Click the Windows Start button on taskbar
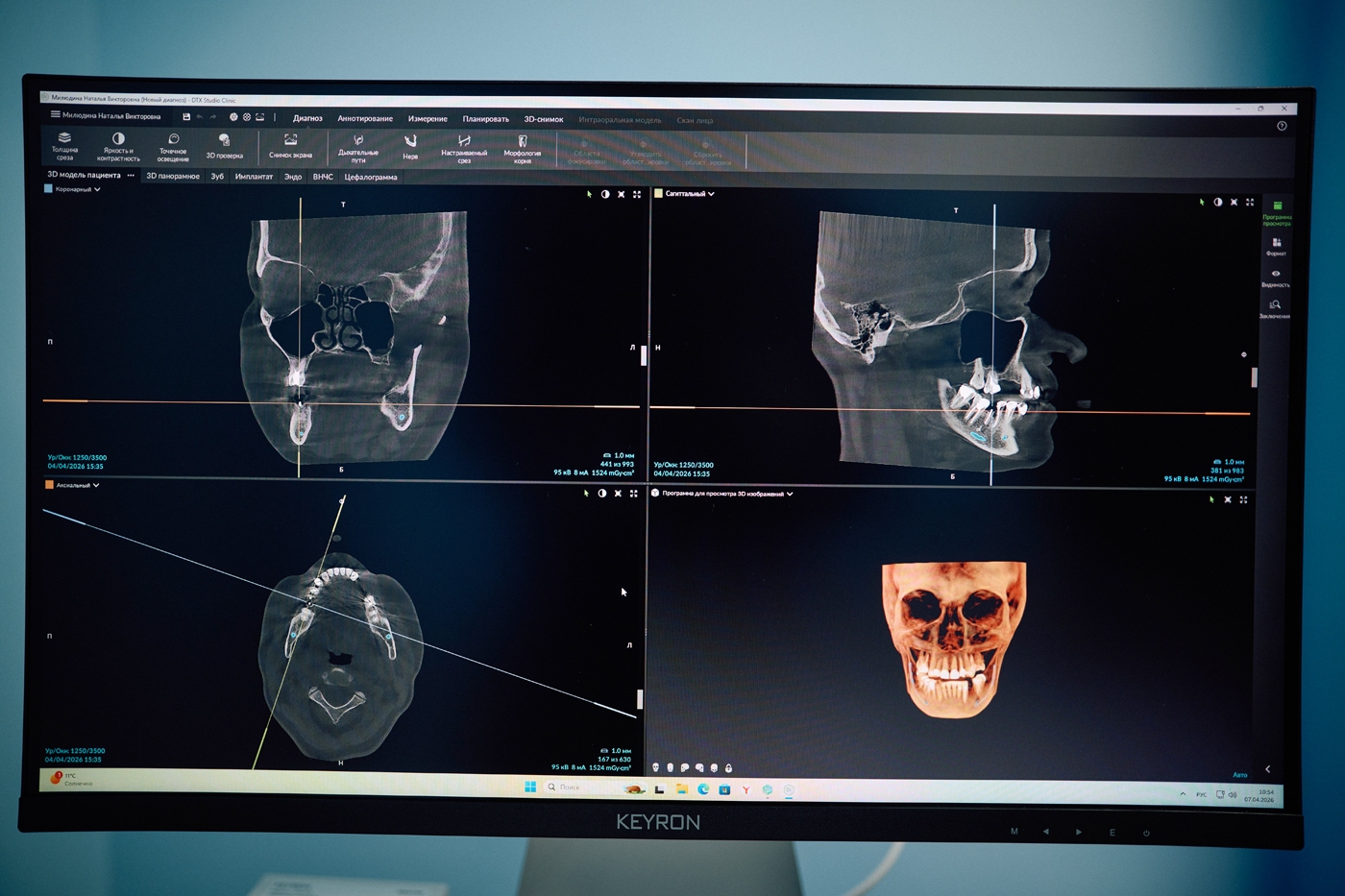Viewport: 1345px width, 896px height. (x=530, y=787)
